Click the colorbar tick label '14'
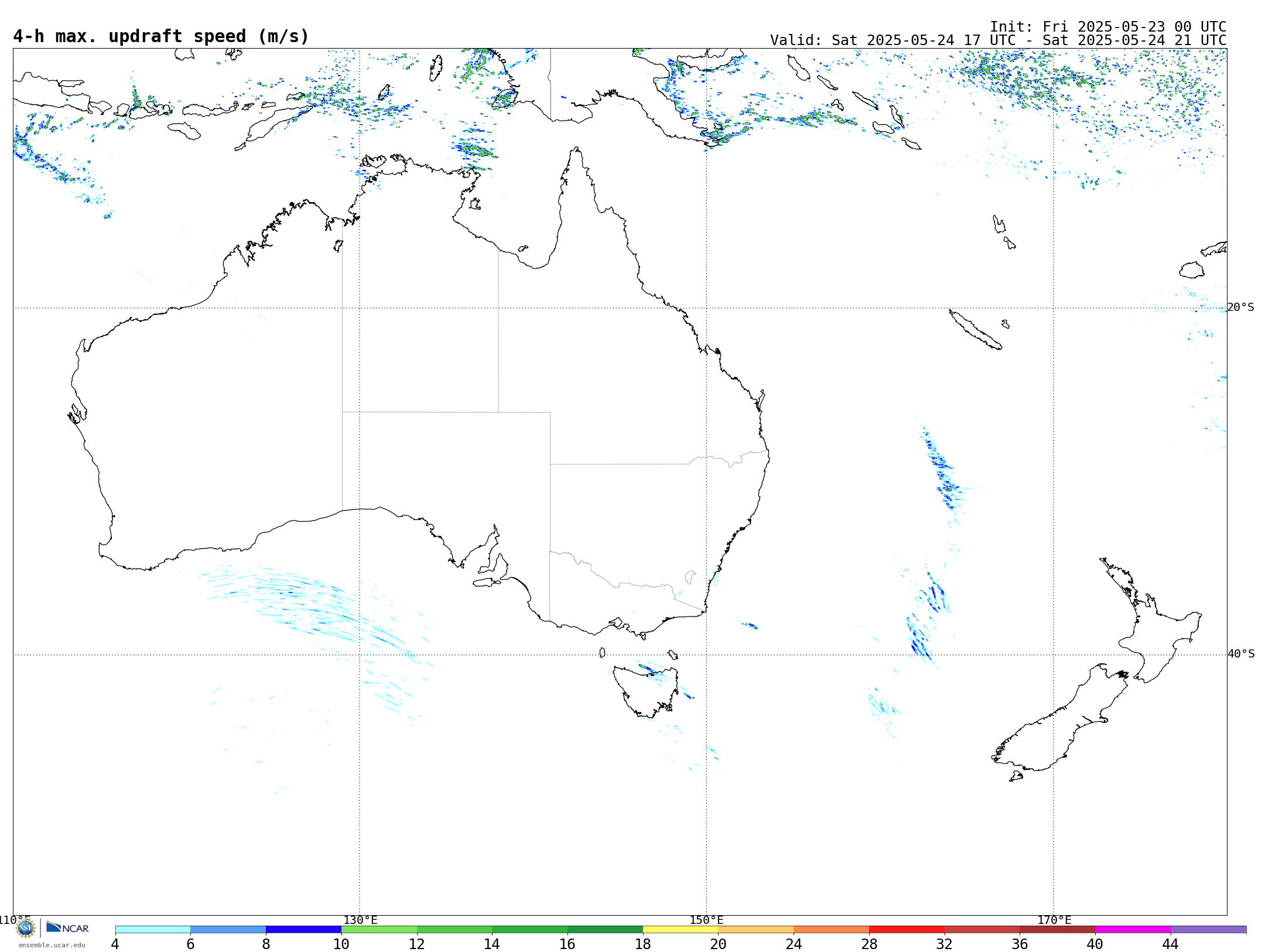The height and width of the screenshot is (952, 1265). pos(492,944)
